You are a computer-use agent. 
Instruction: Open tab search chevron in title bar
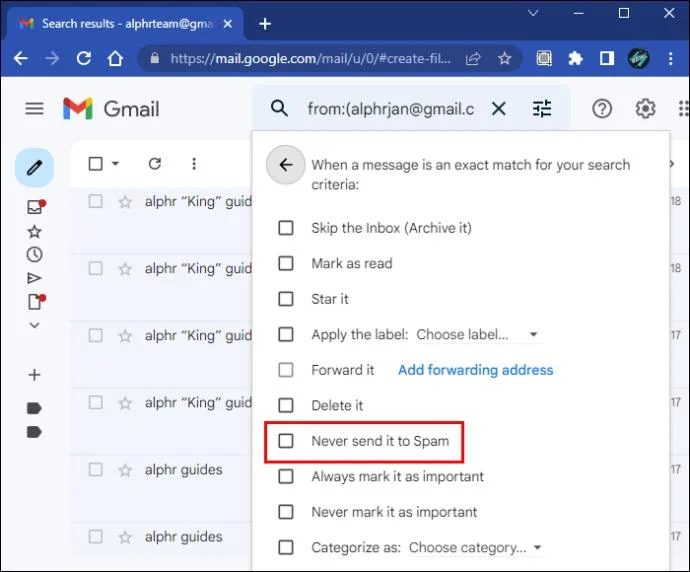(533, 13)
